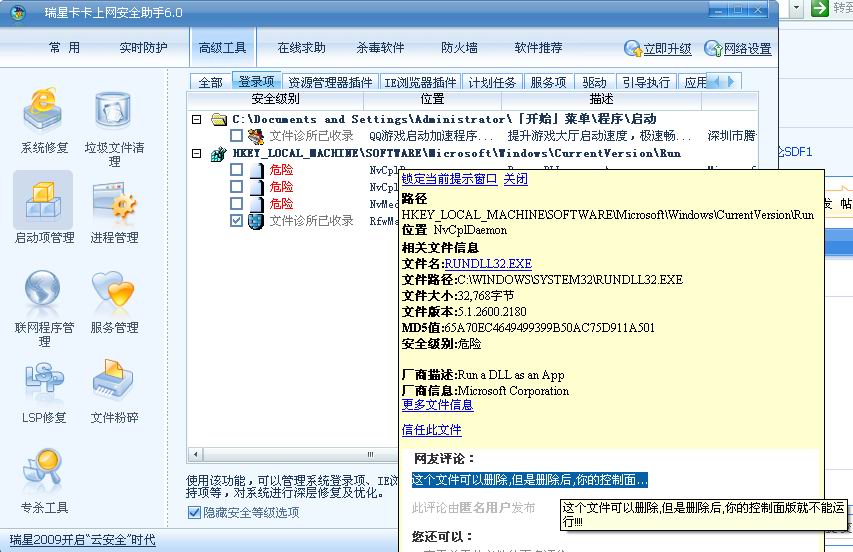
Task: Click the first 危险 status label
Action: click(x=281, y=170)
